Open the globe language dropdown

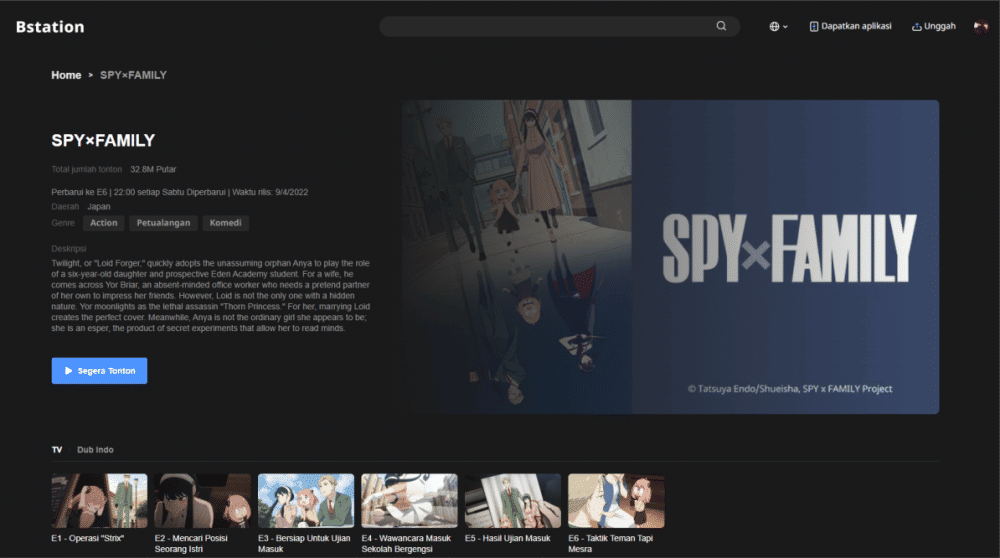[778, 26]
